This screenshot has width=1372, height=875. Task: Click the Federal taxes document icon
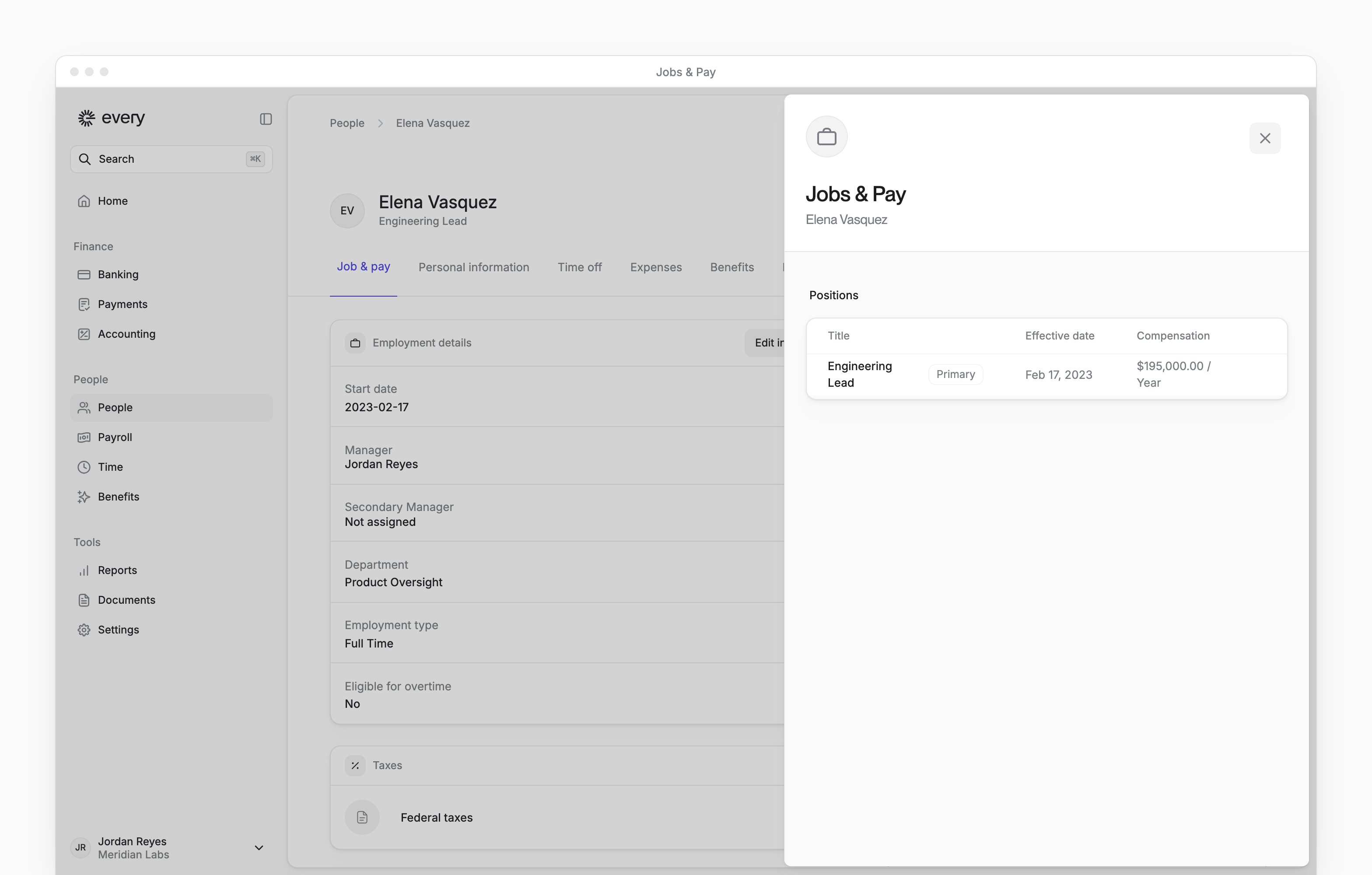[x=362, y=817]
